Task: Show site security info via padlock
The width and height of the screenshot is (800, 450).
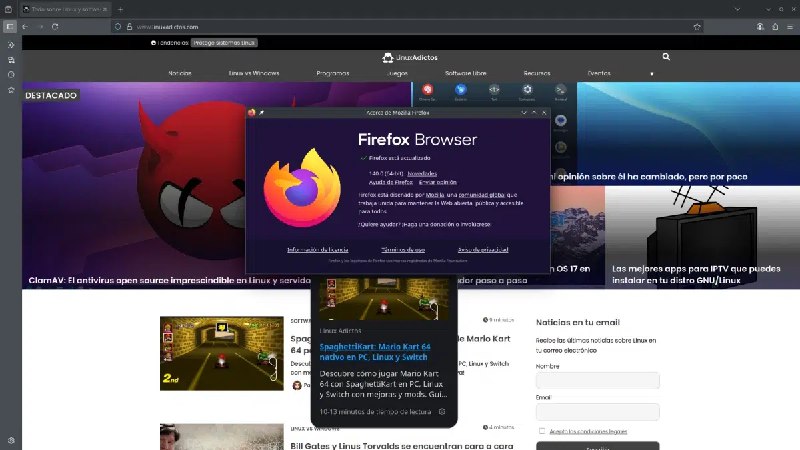Action: coord(129,27)
